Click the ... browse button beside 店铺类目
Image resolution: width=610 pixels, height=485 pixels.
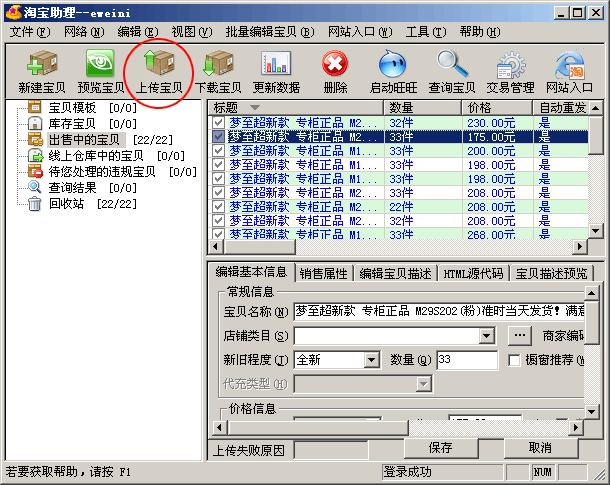click(x=520, y=335)
